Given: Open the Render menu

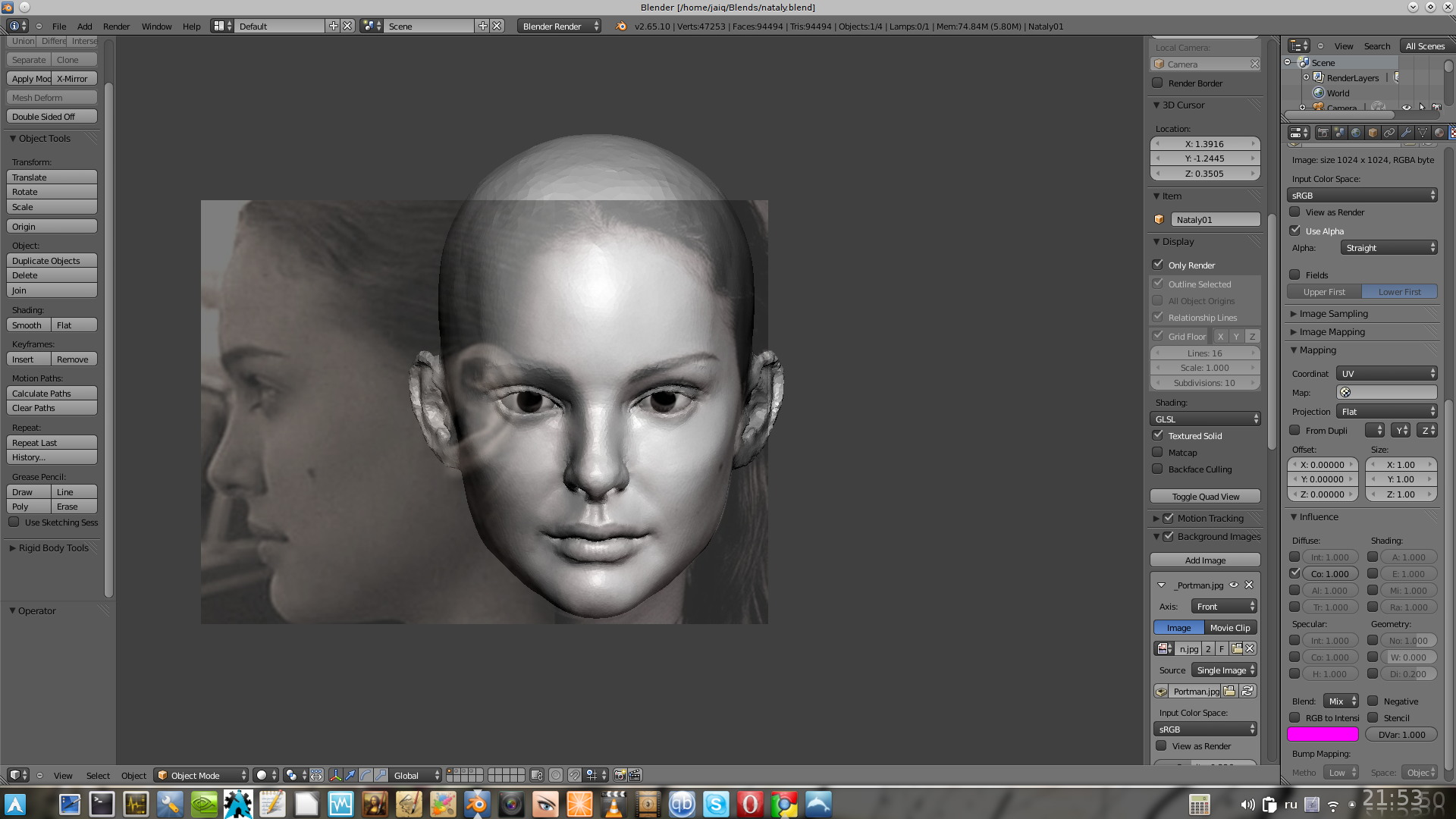Looking at the screenshot, I should coord(116,26).
